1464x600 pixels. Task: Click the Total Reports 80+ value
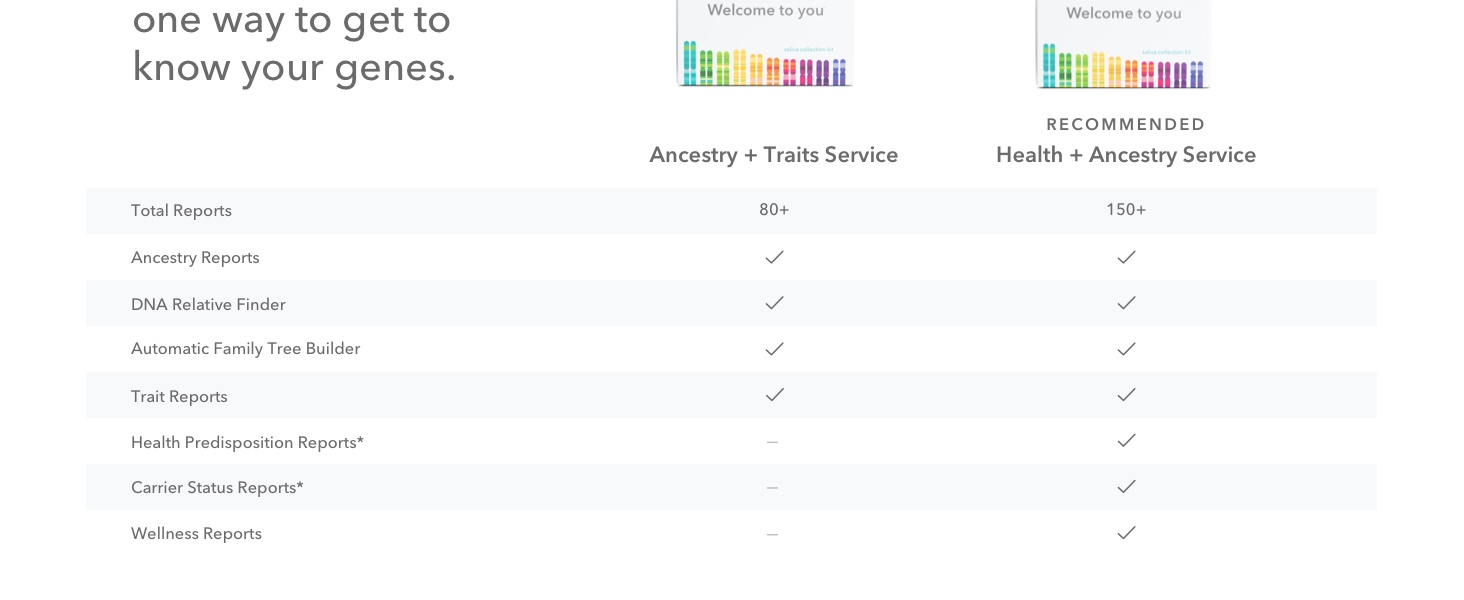774,210
